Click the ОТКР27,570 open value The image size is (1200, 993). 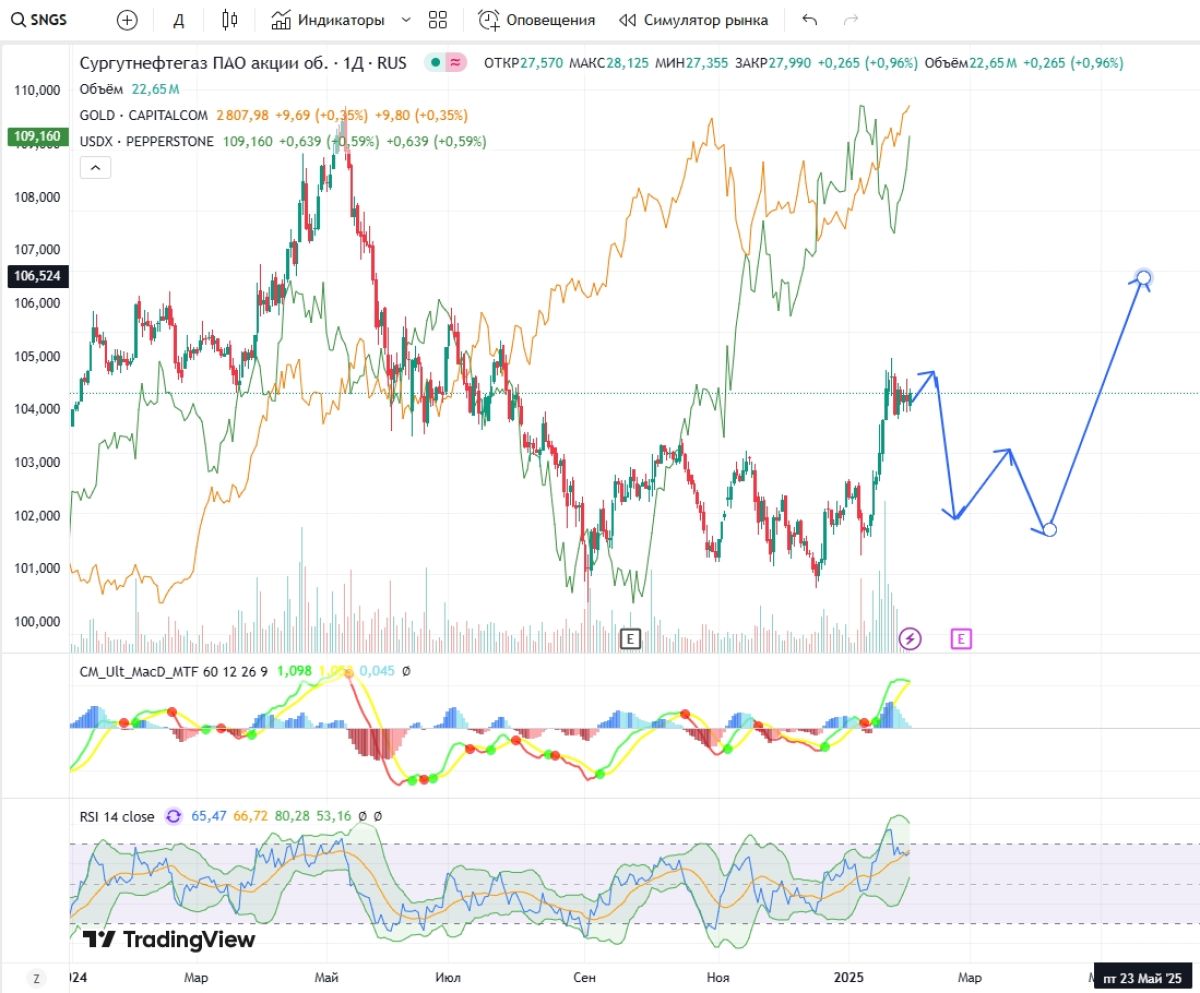click(x=522, y=63)
